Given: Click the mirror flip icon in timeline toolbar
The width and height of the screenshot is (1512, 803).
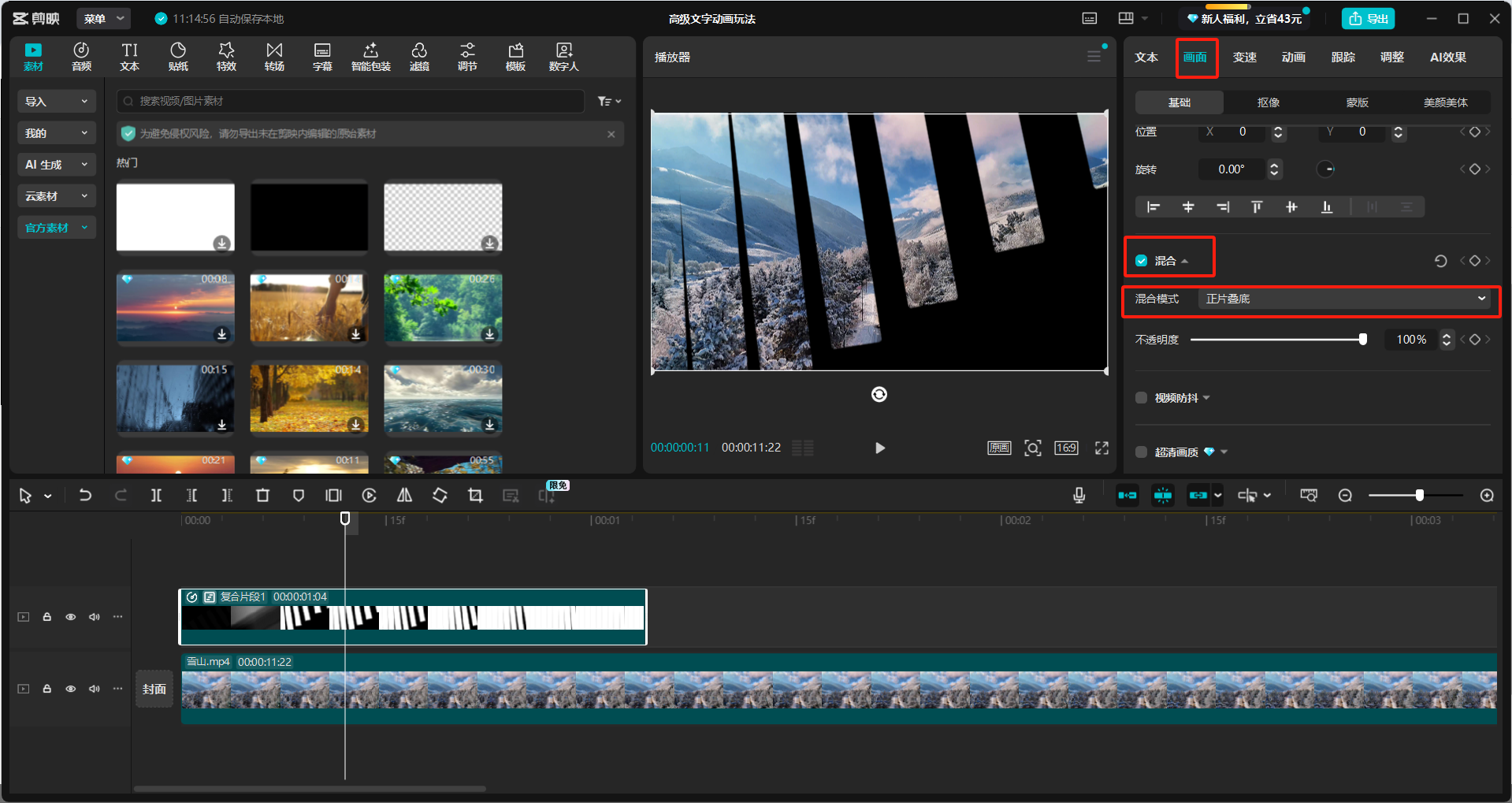Looking at the screenshot, I should tap(404, 496).
